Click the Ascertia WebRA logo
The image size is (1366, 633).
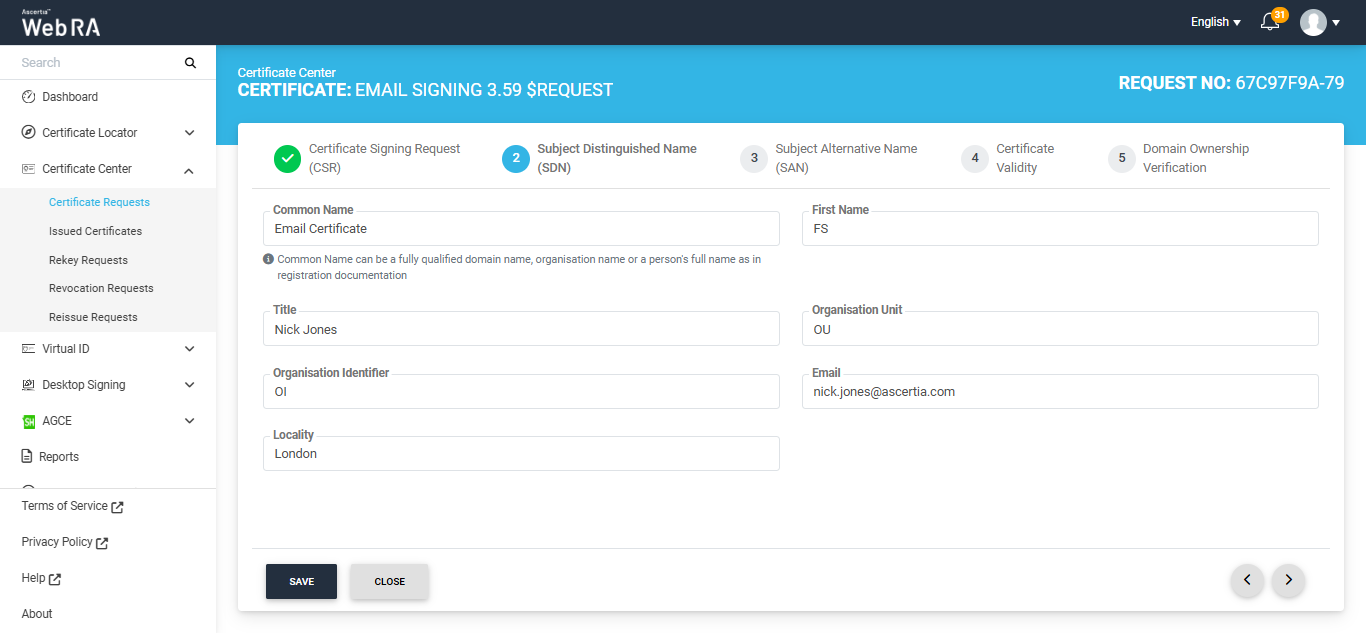click(x=61, y=23)
